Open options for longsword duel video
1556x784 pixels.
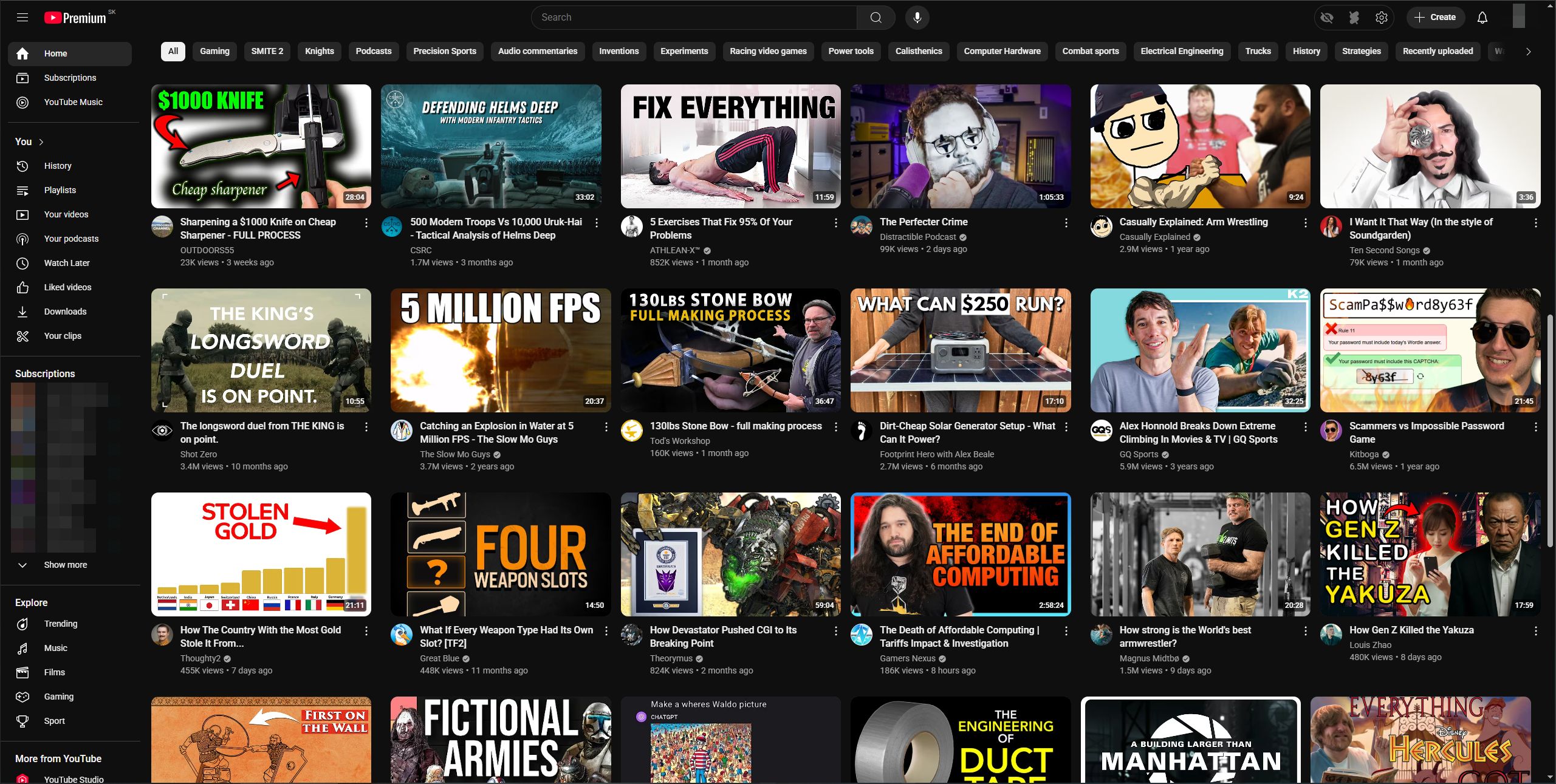[366, 427]
